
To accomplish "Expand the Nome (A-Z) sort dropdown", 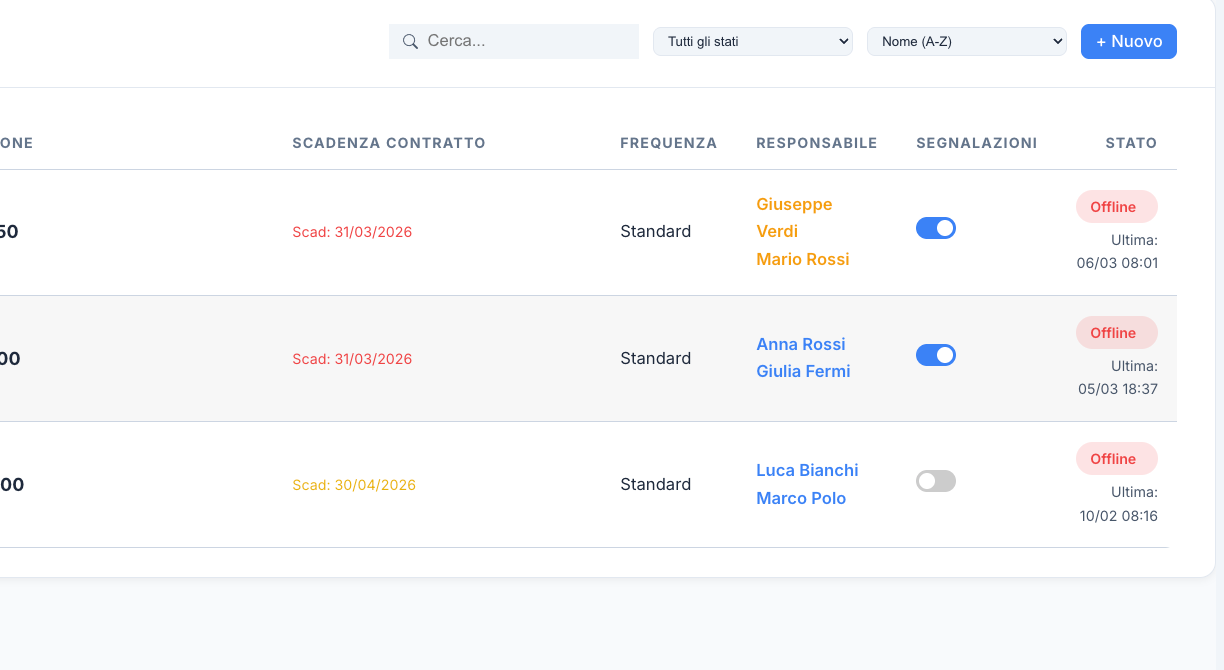I will click(966, 42).
